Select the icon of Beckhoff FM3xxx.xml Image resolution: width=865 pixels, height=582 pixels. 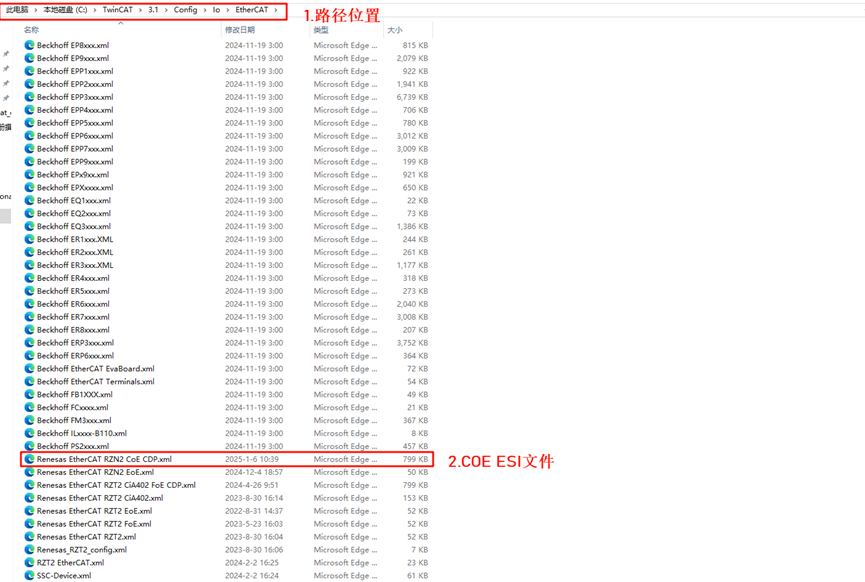29,420
